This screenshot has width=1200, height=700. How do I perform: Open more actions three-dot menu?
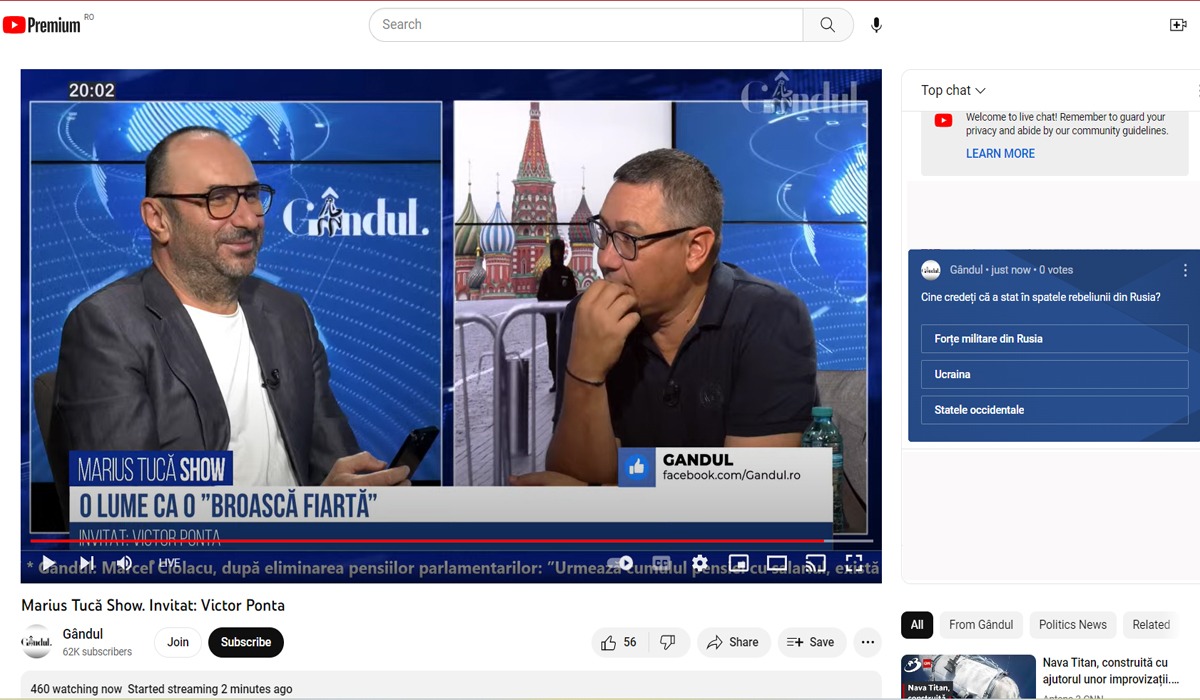pyautogui.click(x=867, y=642)
